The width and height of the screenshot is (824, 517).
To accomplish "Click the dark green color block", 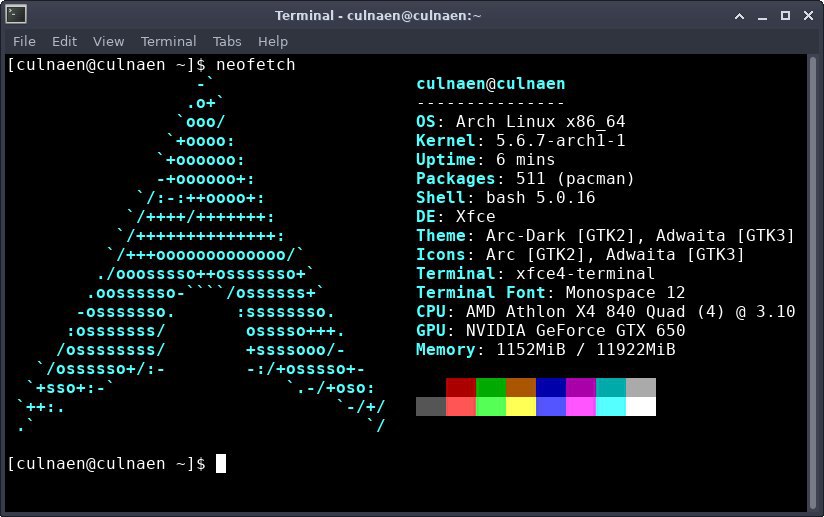I will click(x=491, y=387).
